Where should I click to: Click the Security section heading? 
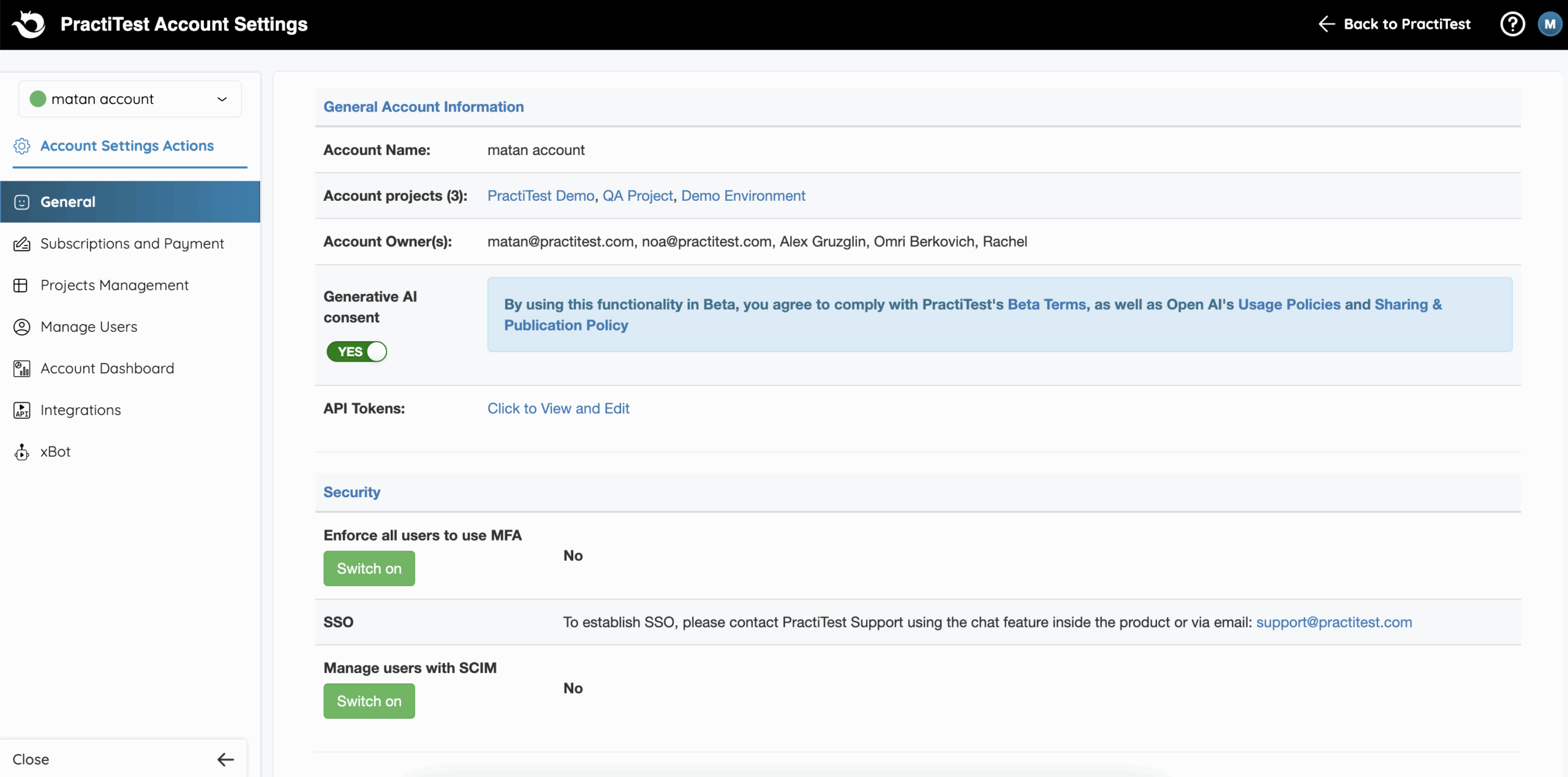352,492
